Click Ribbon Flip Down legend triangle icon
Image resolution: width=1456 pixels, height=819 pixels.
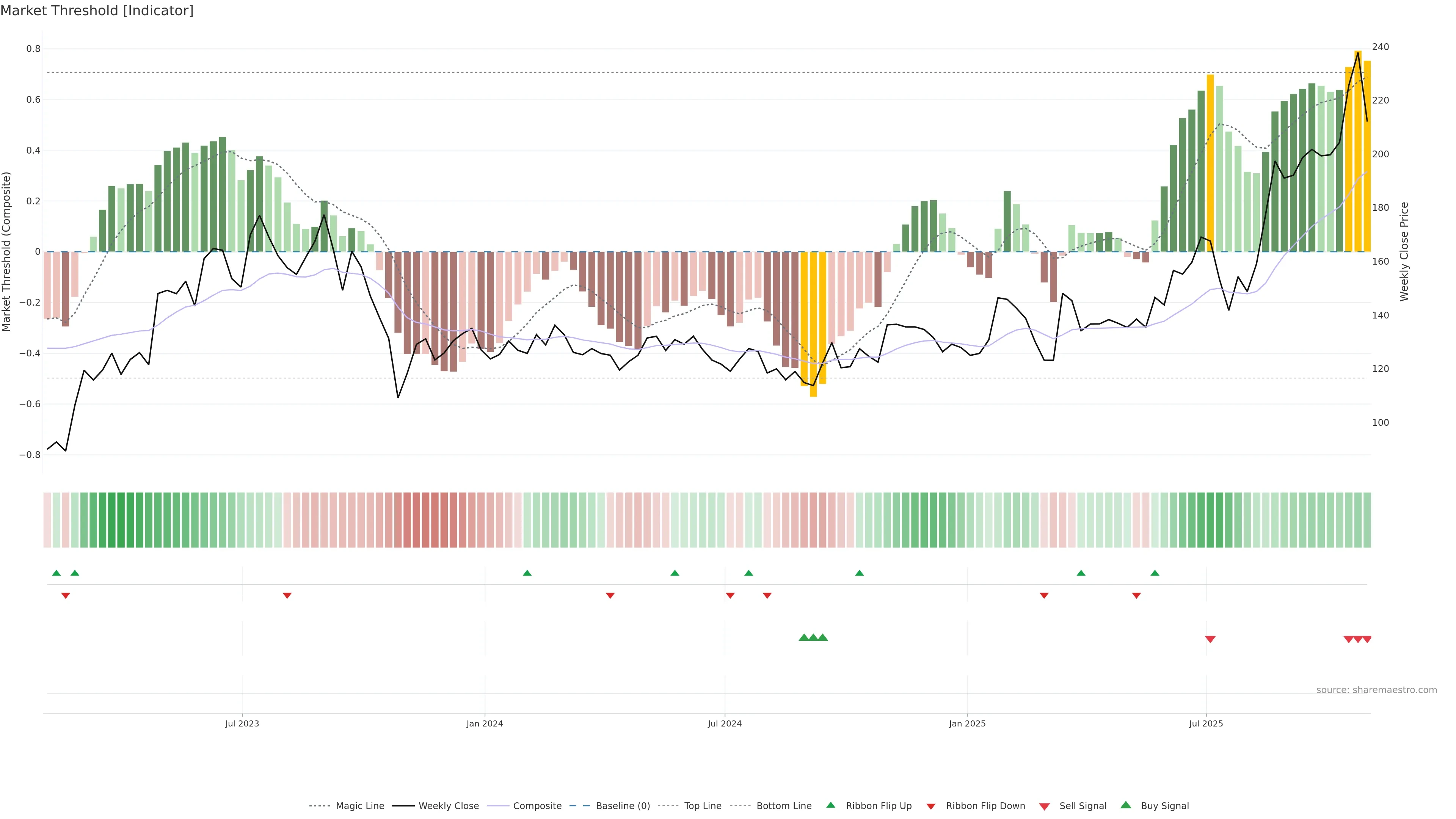coord(931,806)
